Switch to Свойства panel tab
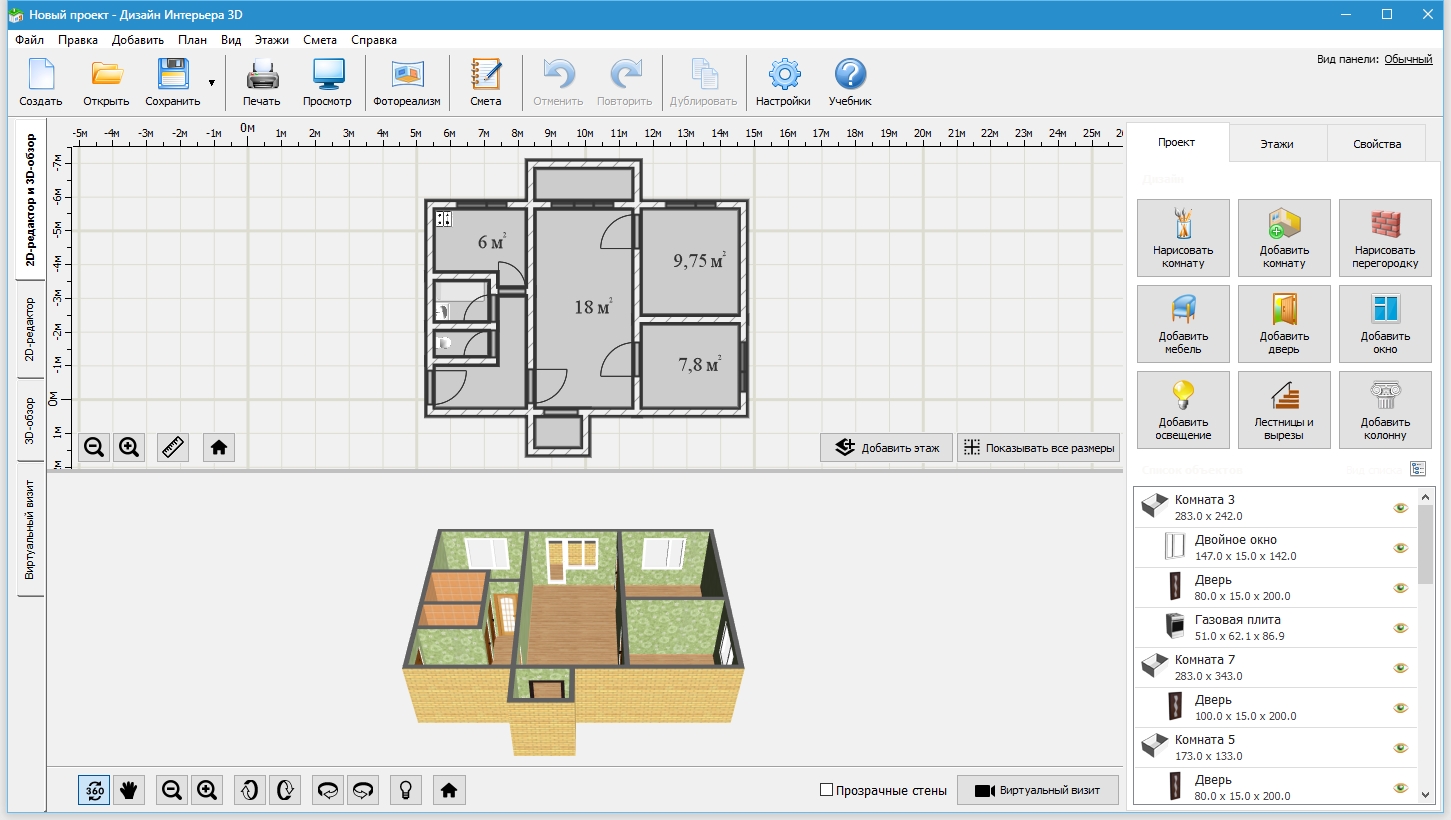Screen dimensions: 1451x820 pos(1377,144)
